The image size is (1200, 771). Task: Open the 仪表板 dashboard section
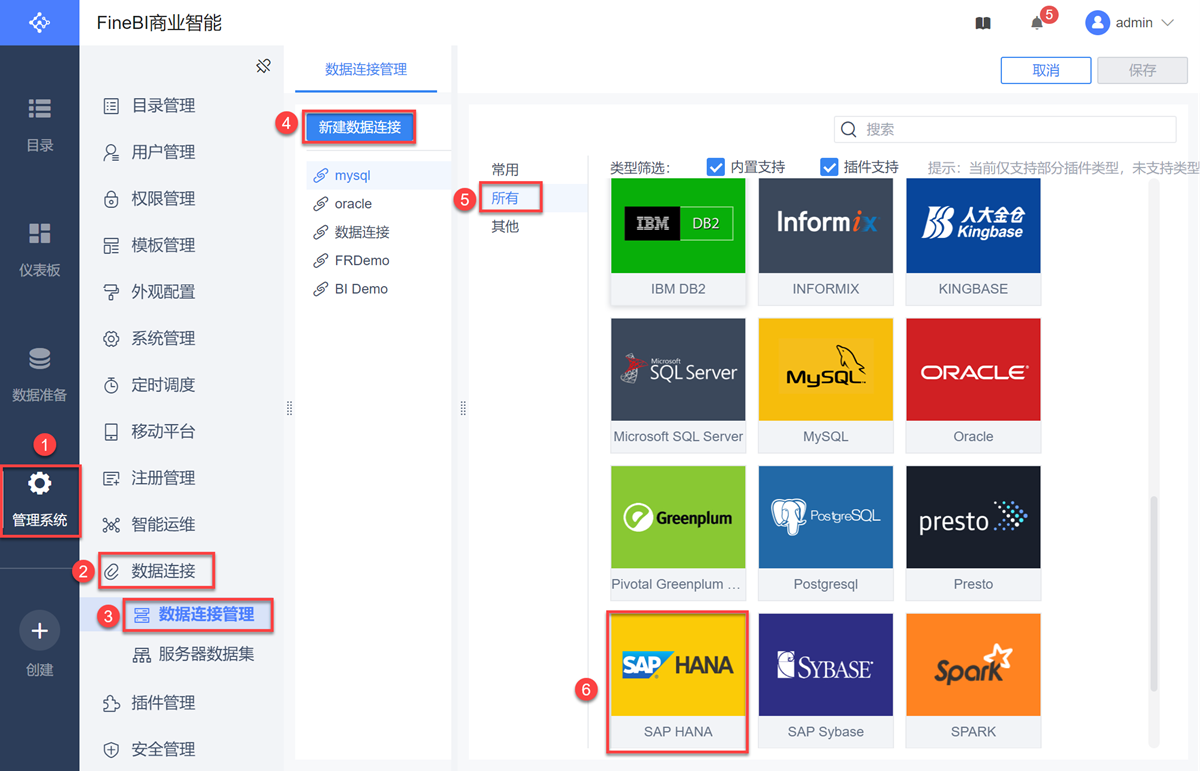[39, 249]
